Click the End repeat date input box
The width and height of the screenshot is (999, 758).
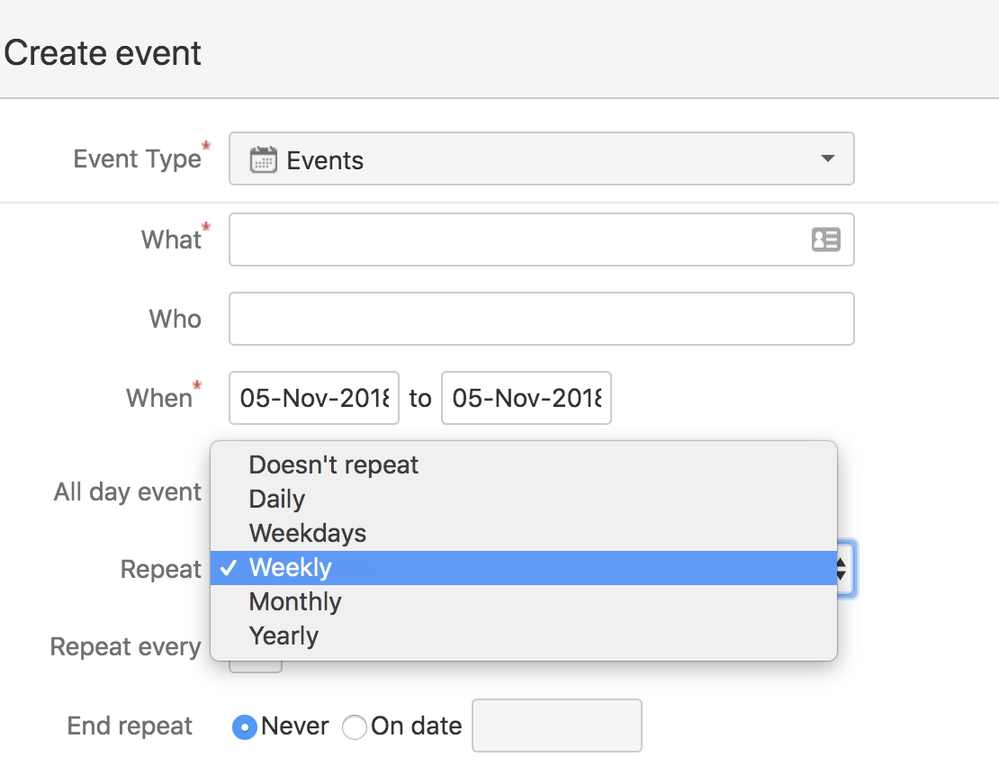(x=556, y=726)
